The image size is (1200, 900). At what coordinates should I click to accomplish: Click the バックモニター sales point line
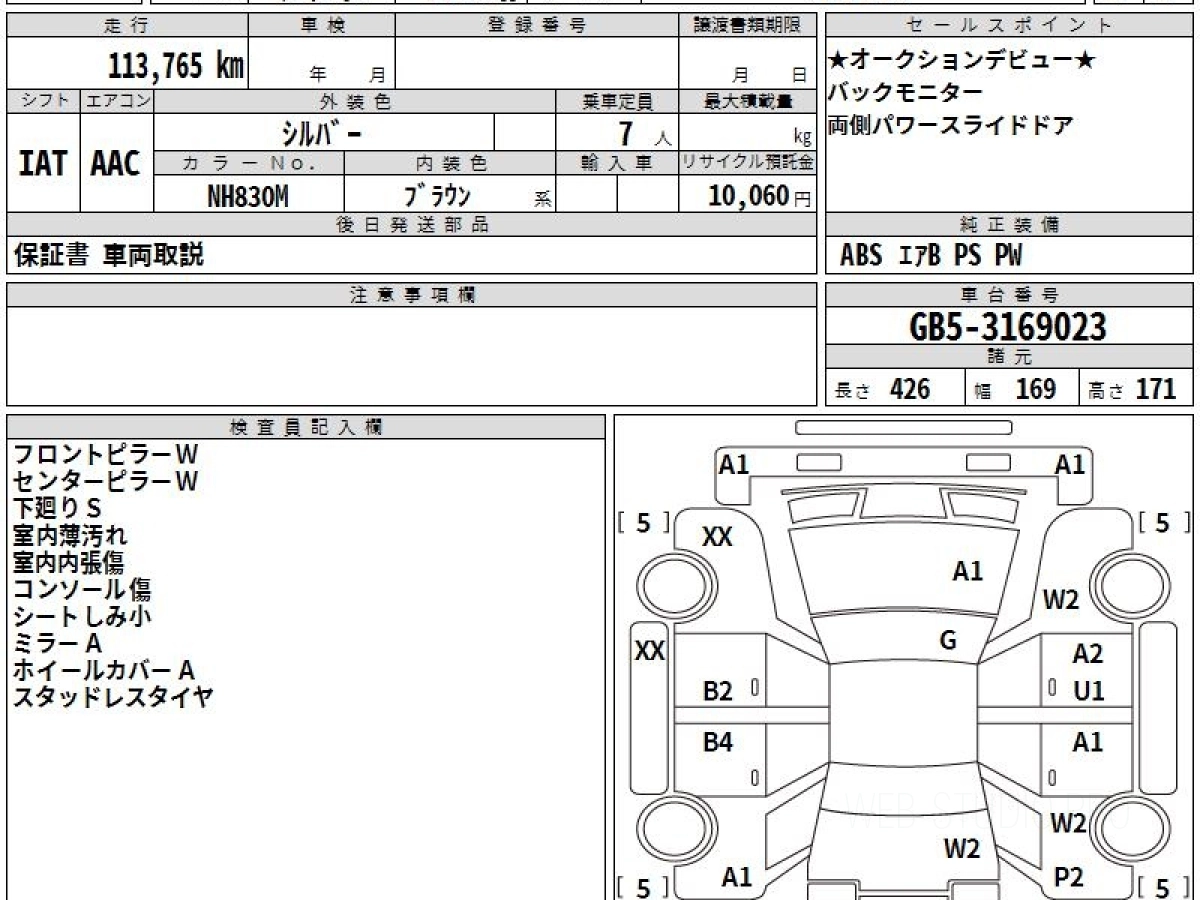point(905,92)
